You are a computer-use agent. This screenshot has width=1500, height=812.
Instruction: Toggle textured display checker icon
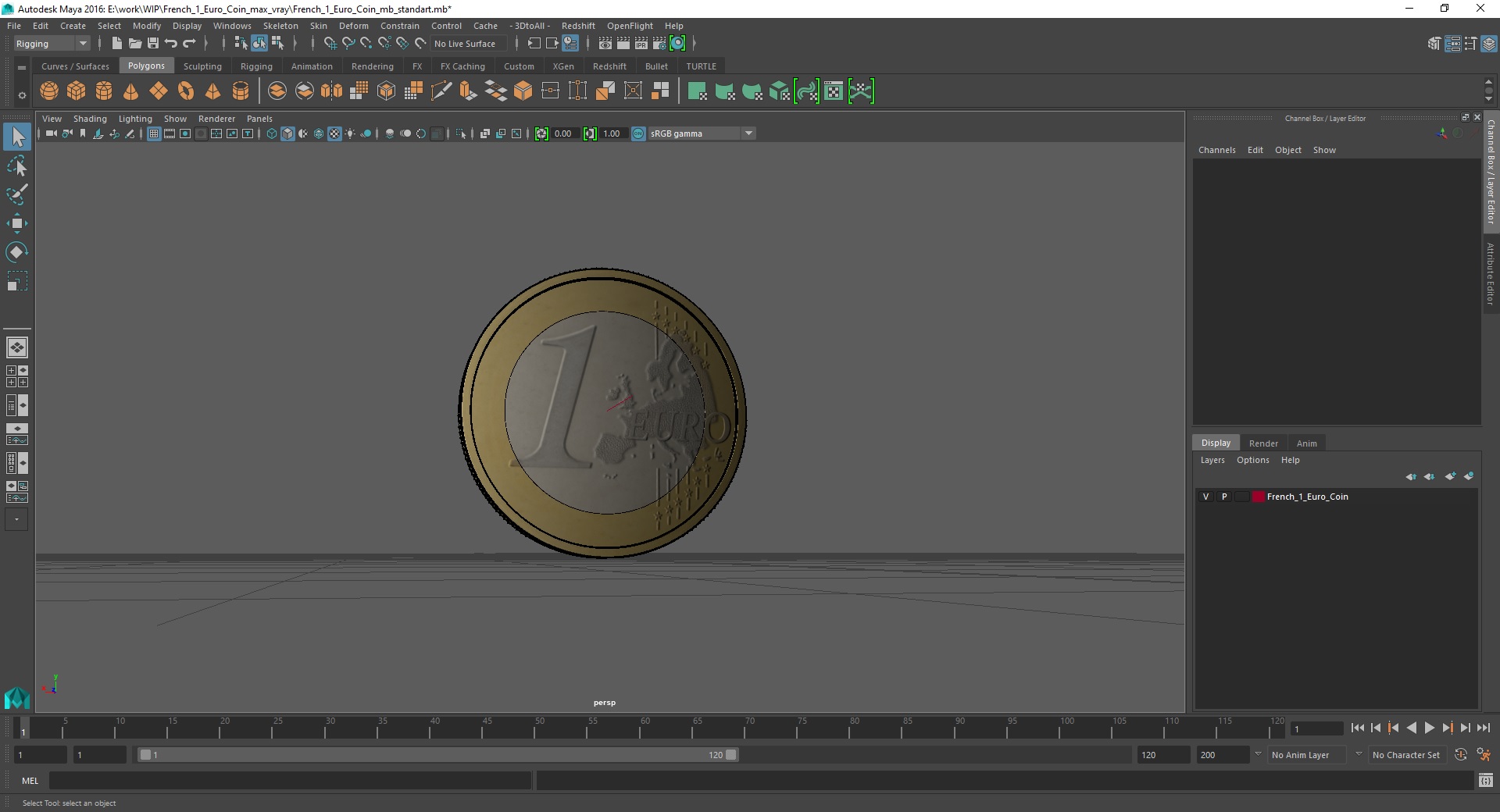[x=334, y=134]
